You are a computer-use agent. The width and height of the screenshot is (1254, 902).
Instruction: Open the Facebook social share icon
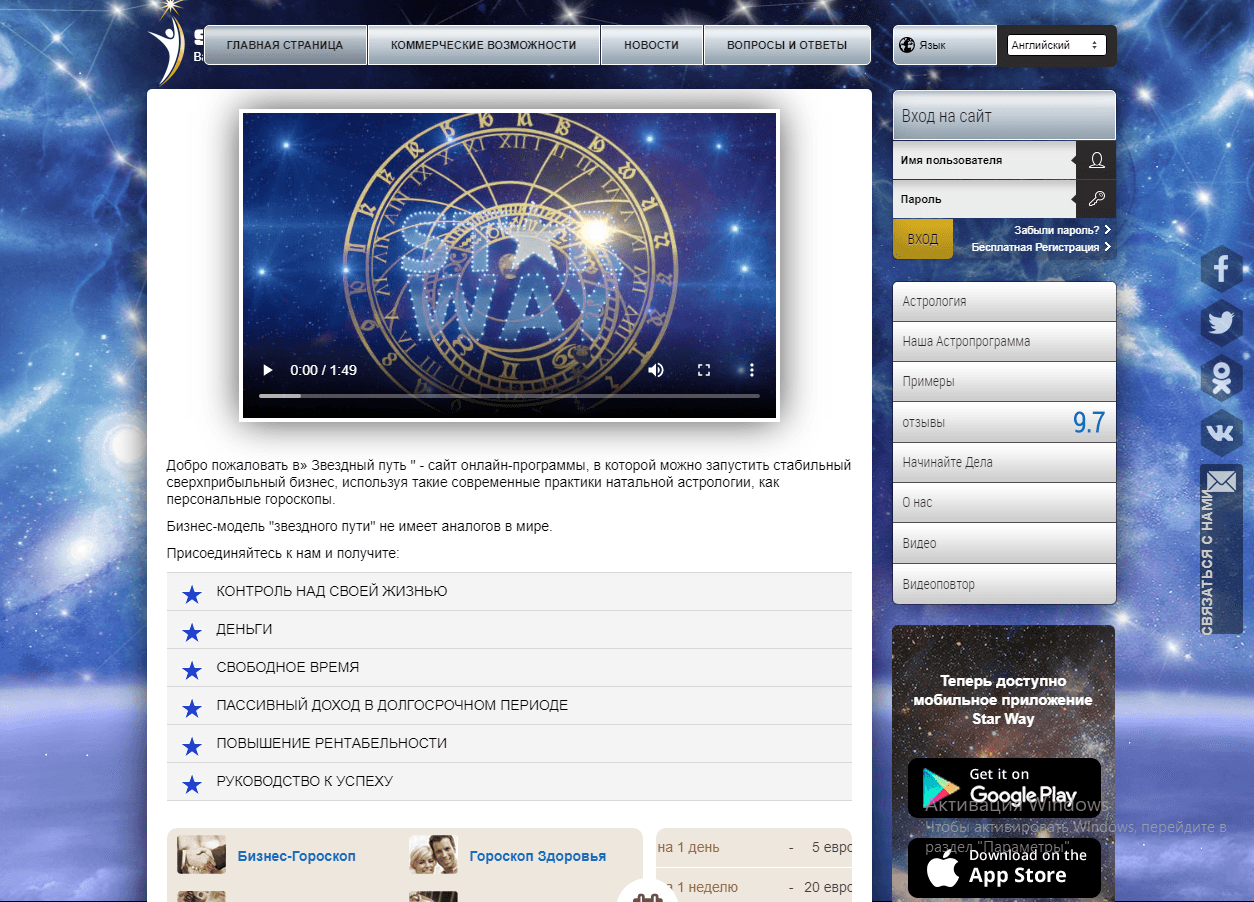coord(1221,269)
